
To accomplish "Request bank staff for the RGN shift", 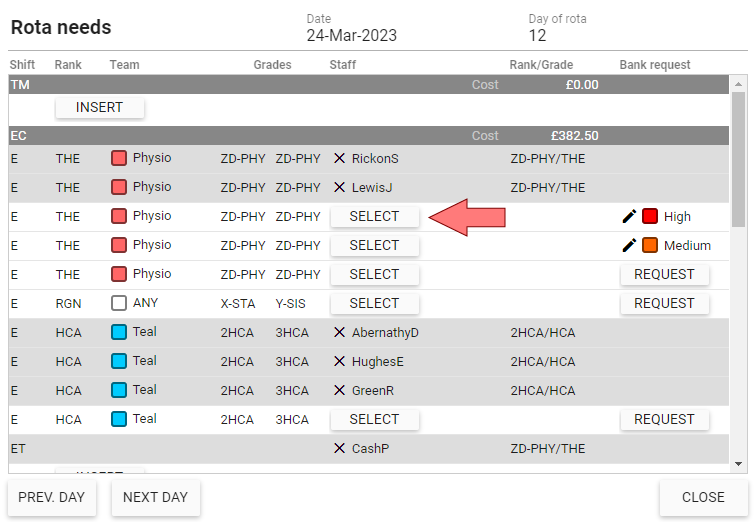I will click(664, 303).
